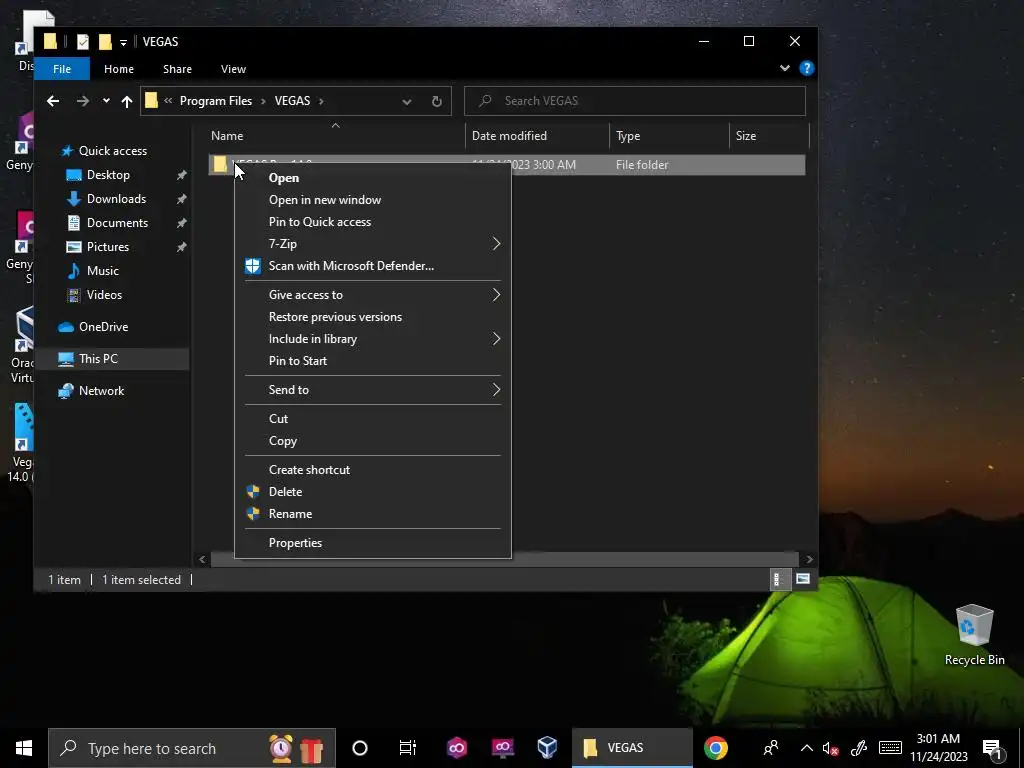Click the Search VEGAS field
The width and height of the screenshot is (1024, 768).
point(635,101)
